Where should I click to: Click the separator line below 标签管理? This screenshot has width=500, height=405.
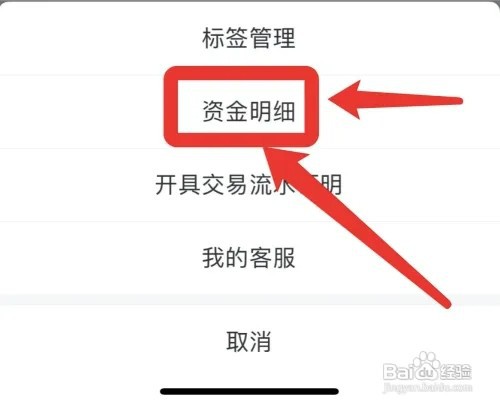click(x=82, y=76)
